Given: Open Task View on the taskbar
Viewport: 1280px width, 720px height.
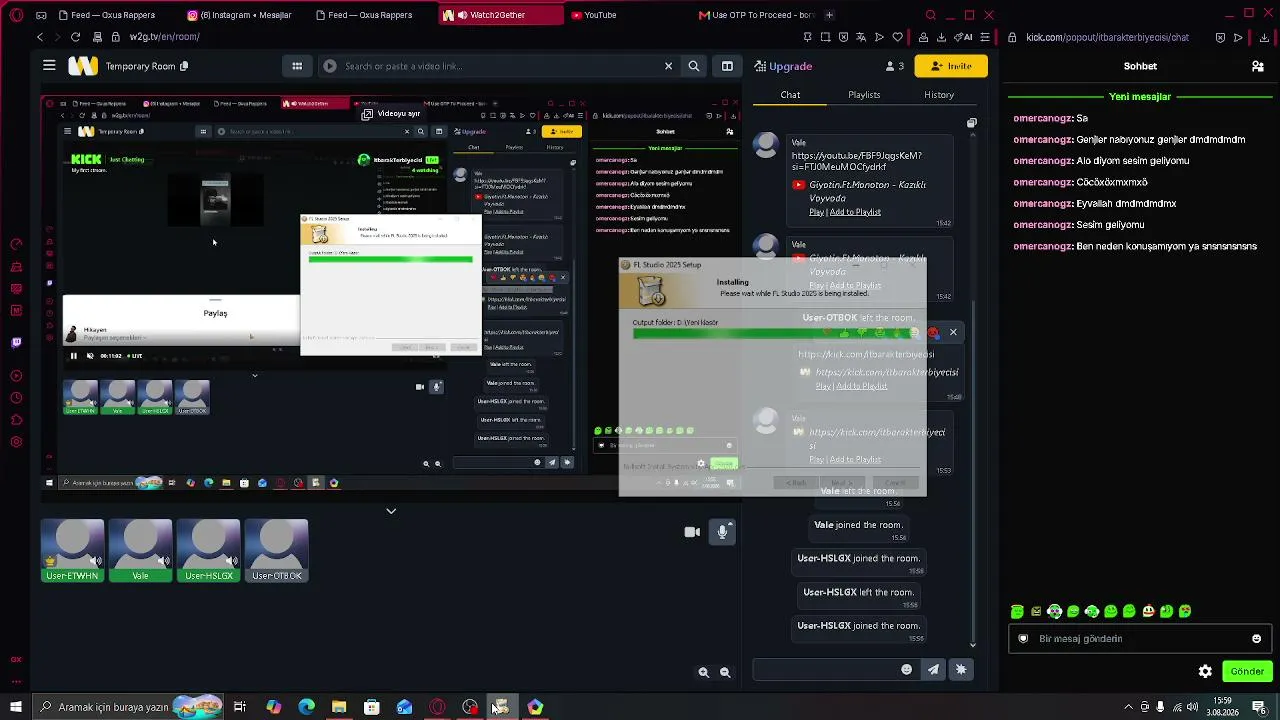Looking at the screenshot, I should tap(240, 707).
